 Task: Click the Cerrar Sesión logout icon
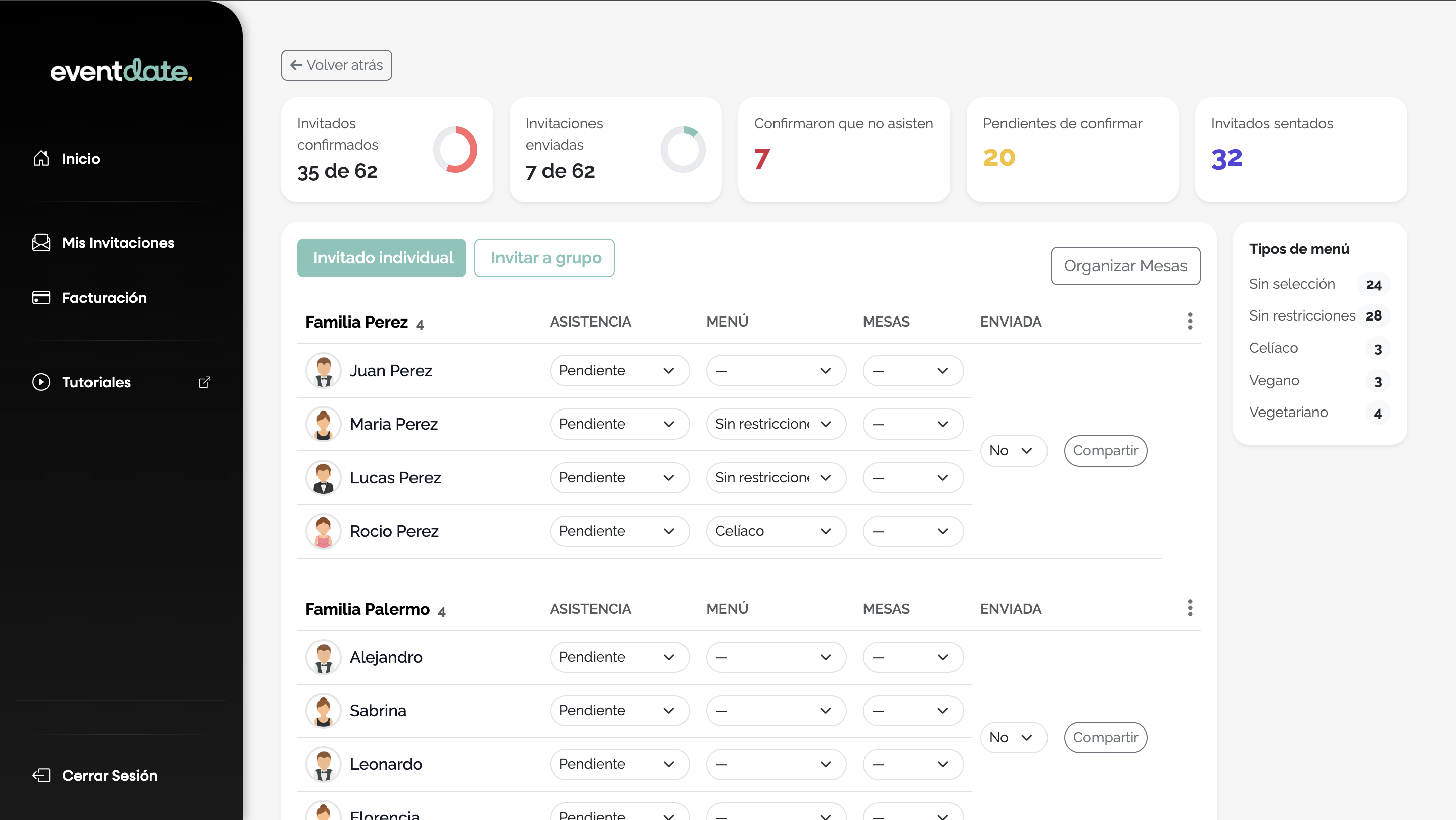click(40, 776)
